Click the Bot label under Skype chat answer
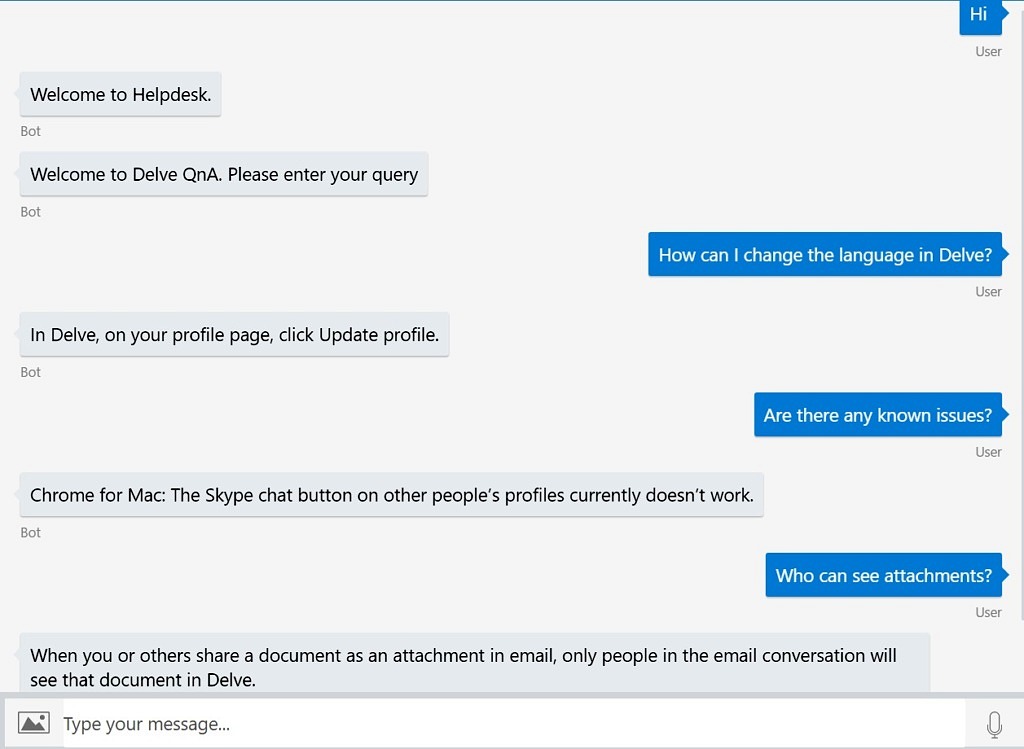 (30, 532)
